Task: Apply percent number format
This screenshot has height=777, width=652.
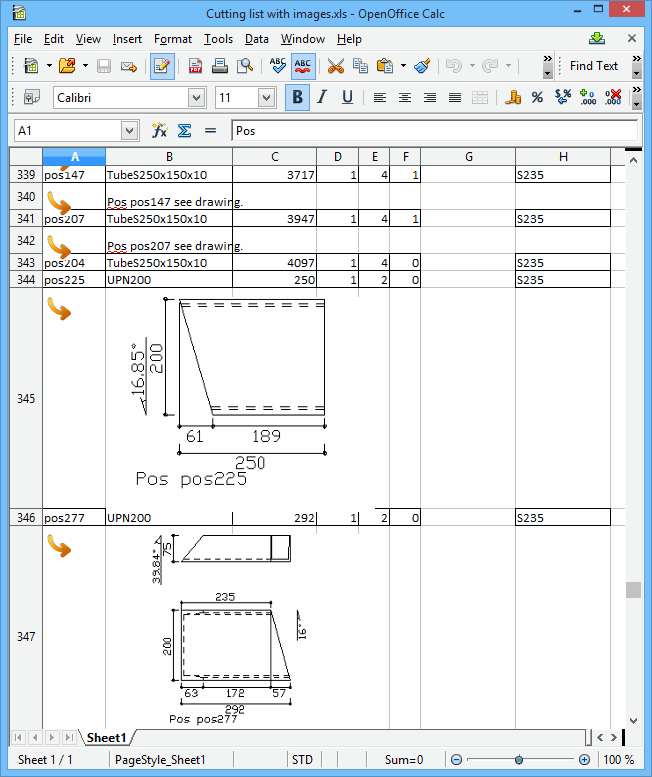Action: coord(537,98)
